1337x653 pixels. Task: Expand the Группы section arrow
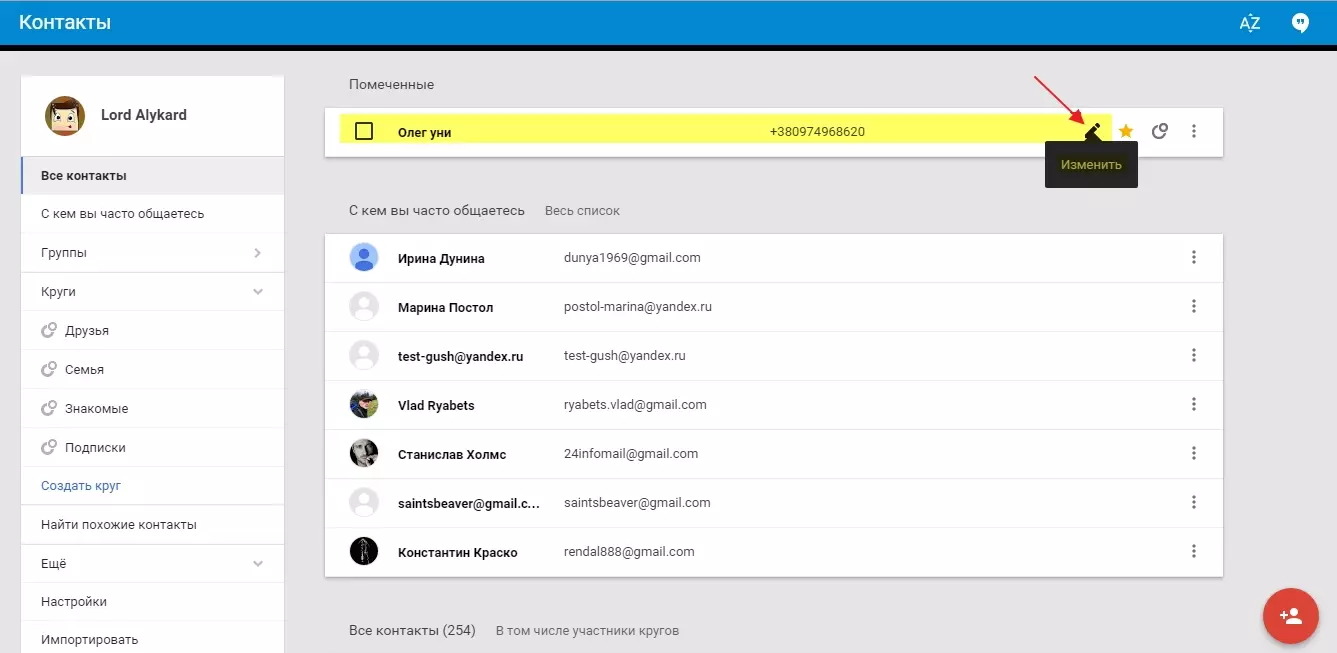point(258,253)
